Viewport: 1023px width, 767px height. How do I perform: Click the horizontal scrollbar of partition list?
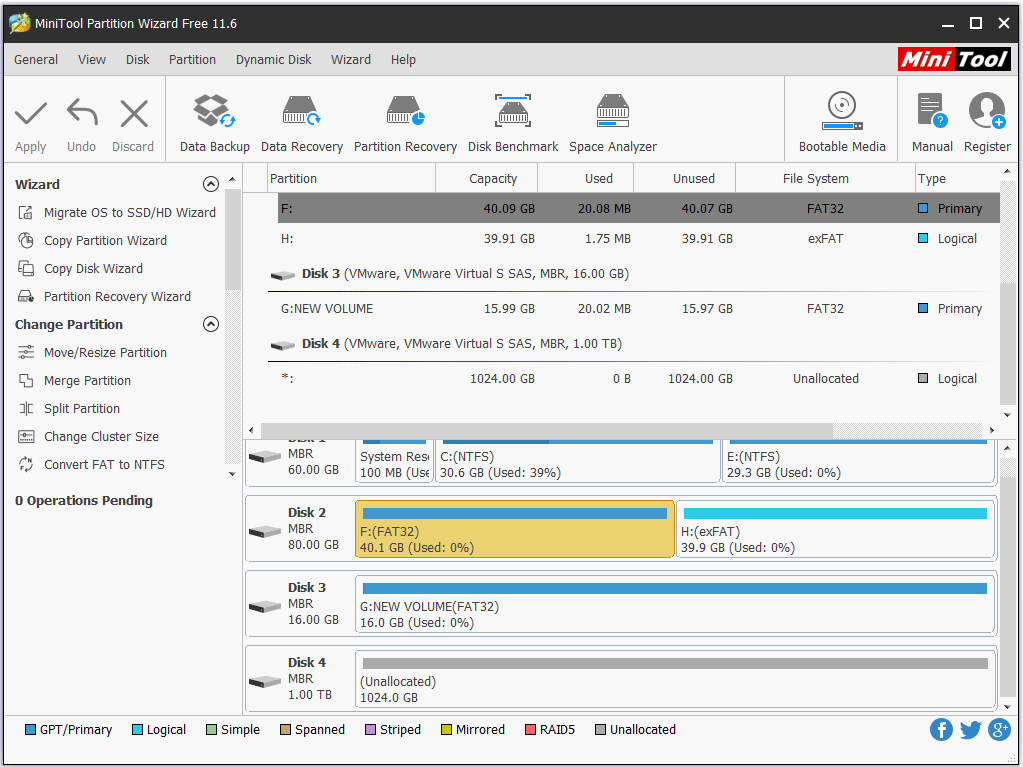pos(547,430)
